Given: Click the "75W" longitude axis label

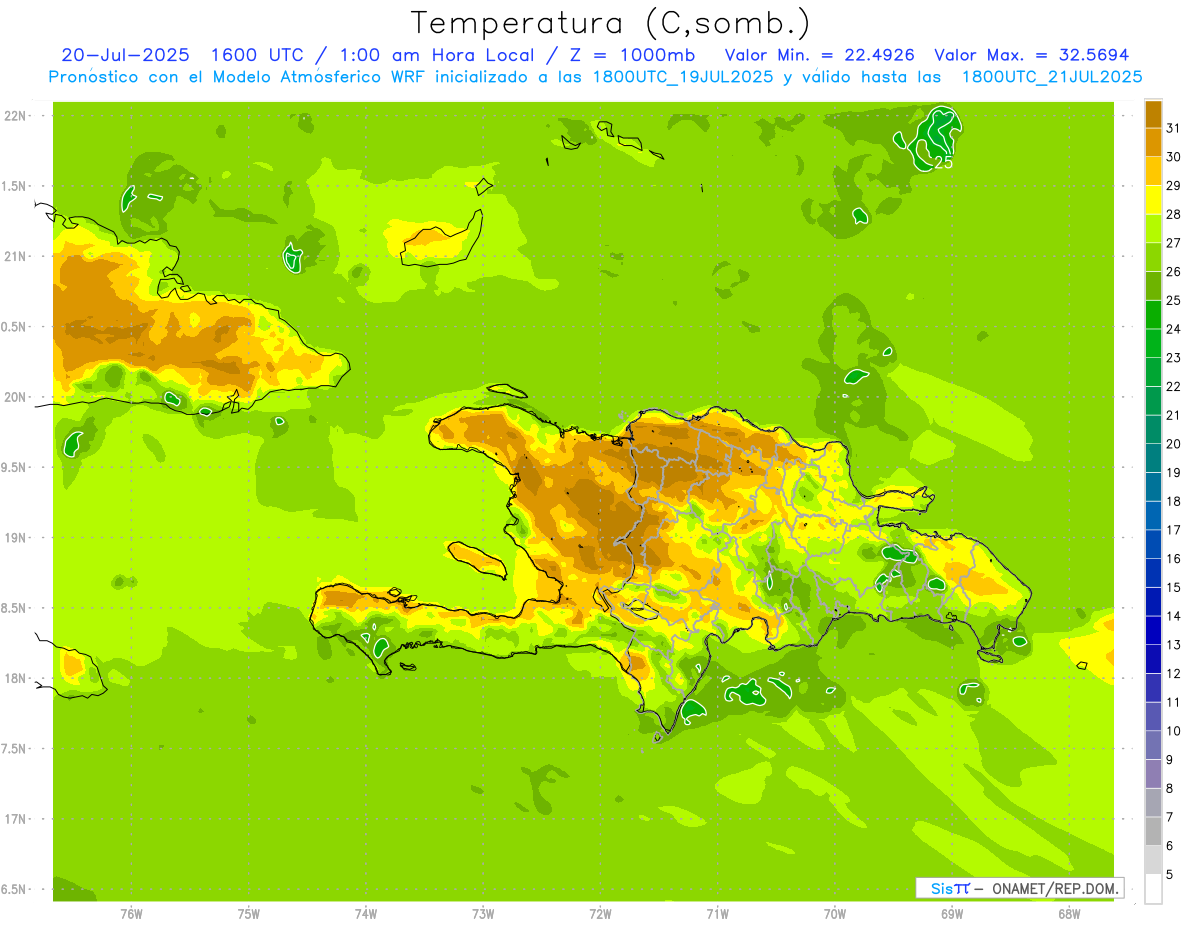Looking at the screenshot, I should click(x=249, y=914).
